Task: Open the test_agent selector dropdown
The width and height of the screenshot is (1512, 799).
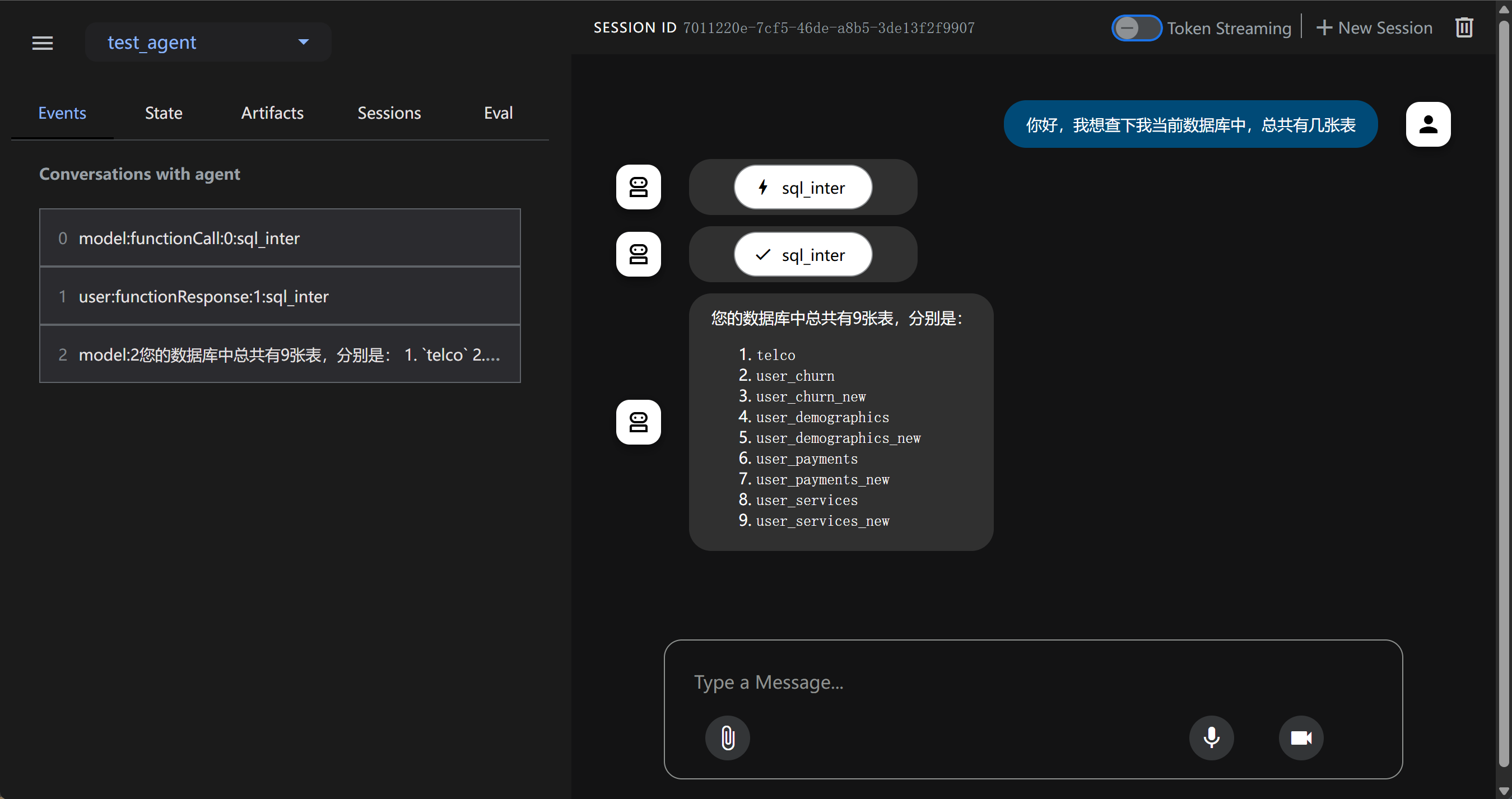Action: [208, 42]
